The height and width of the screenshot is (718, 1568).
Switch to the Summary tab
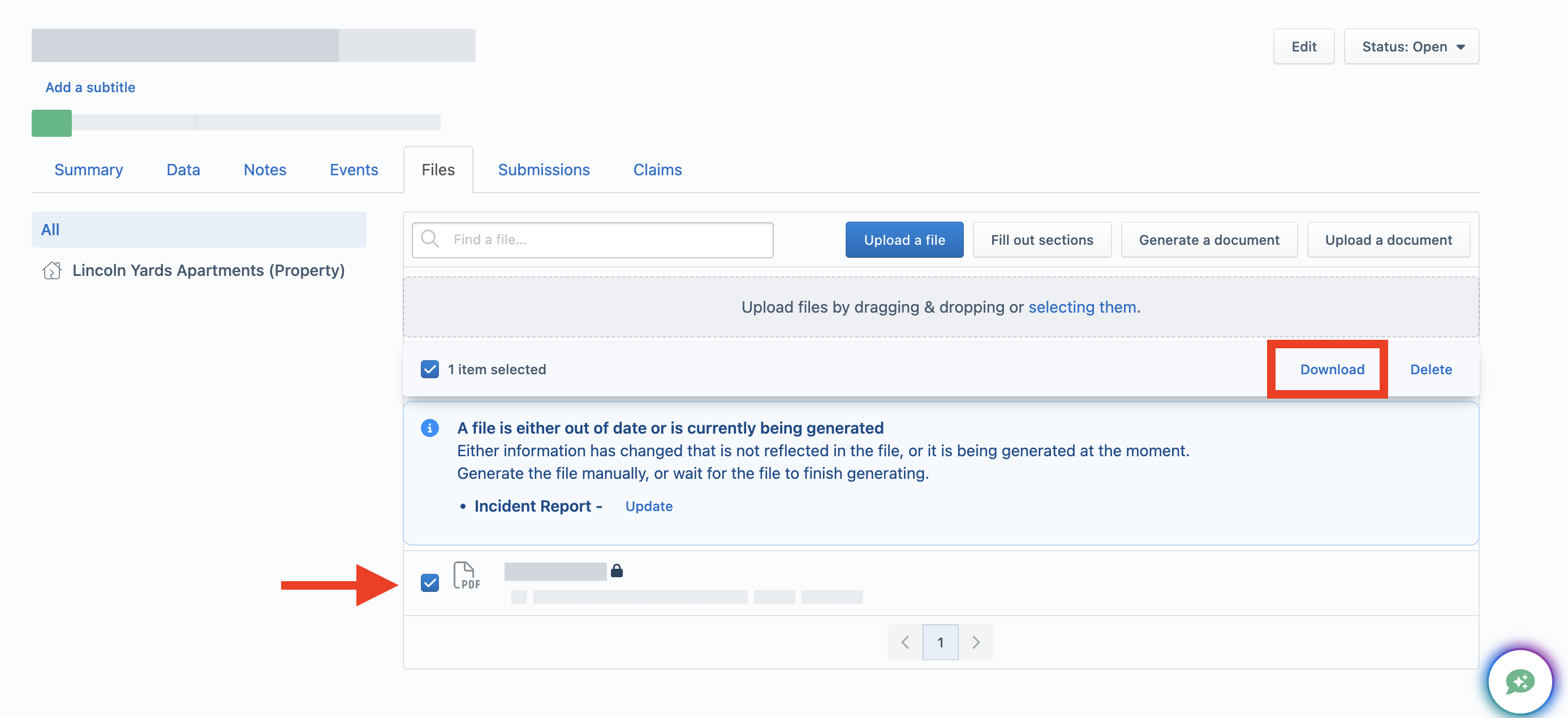[89, 170]
